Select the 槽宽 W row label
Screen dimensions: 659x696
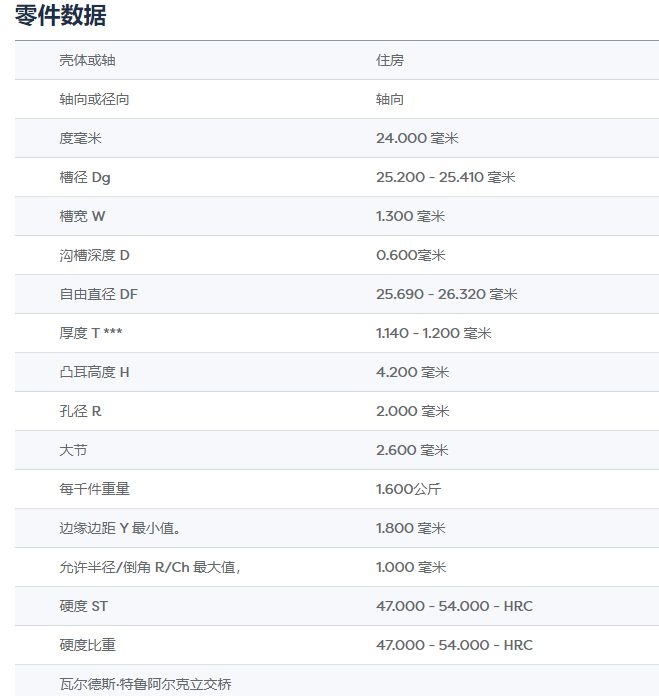pos(82,216)
